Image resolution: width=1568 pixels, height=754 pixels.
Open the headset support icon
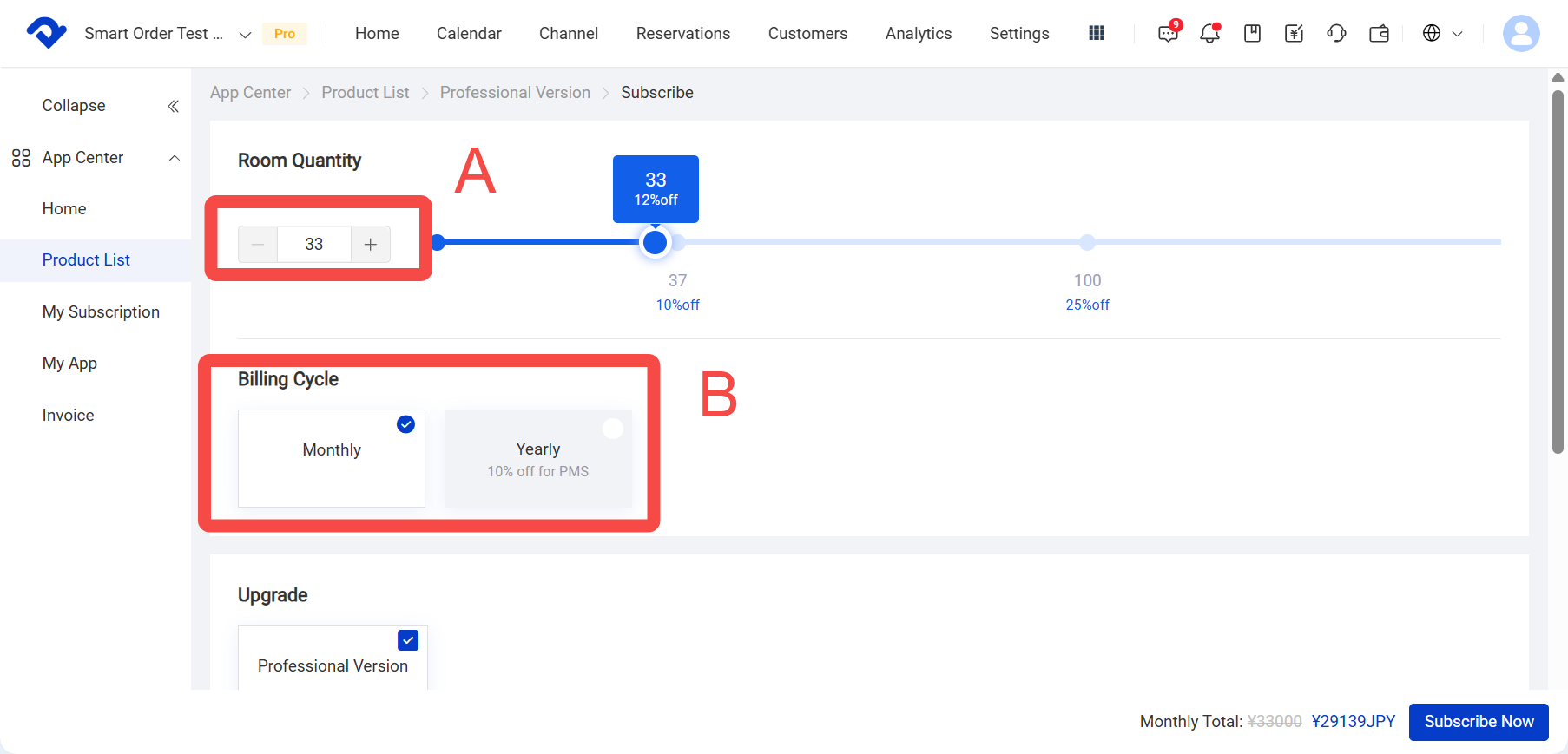(x=1336, y=33)
